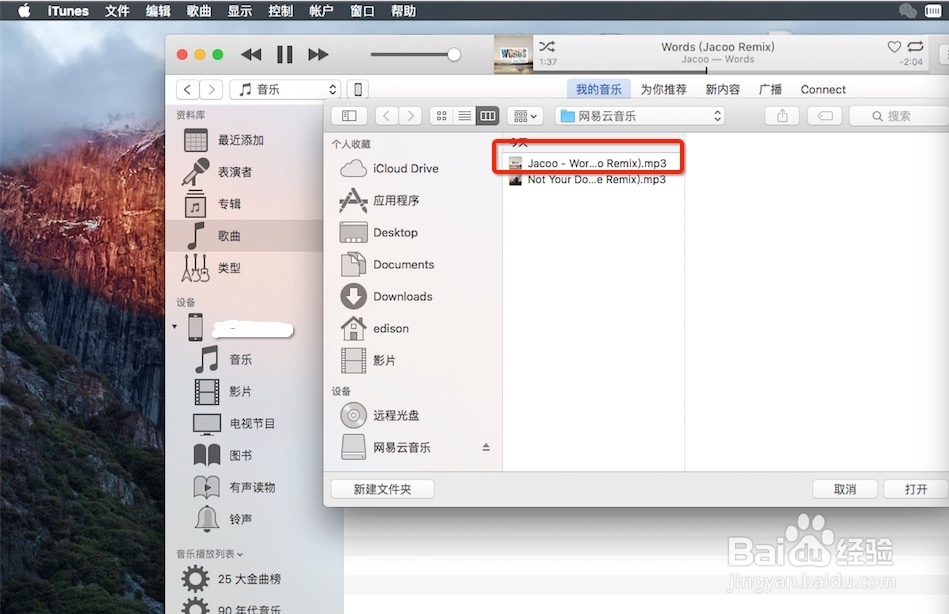Switch to Connect tab
Viewport: 949px width, 614px height.
pyautogui.click(x=823, y=90)
